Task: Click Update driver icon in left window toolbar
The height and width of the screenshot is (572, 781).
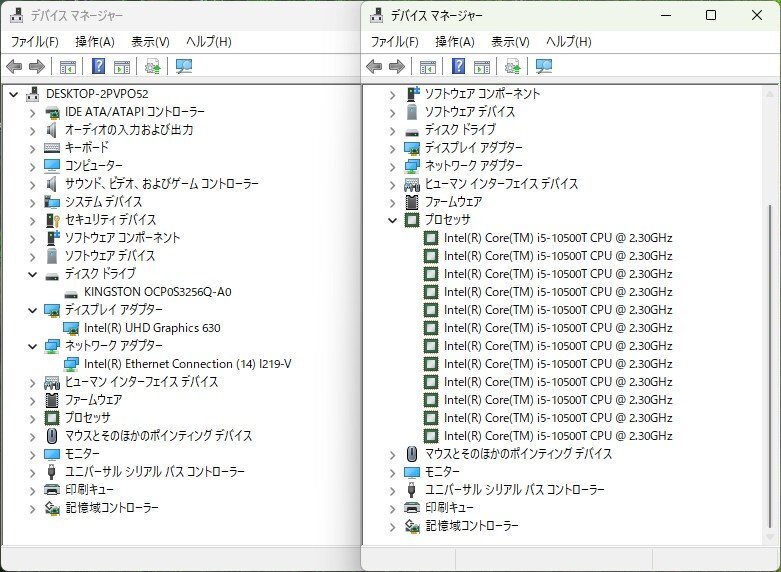Action: [x=152, y=66]
